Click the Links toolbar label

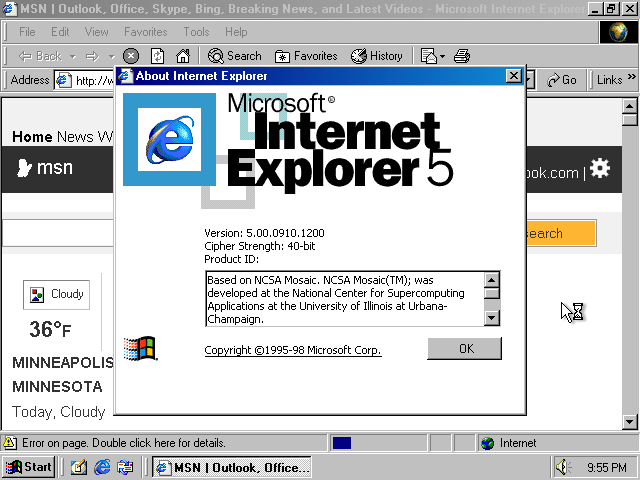609,80
